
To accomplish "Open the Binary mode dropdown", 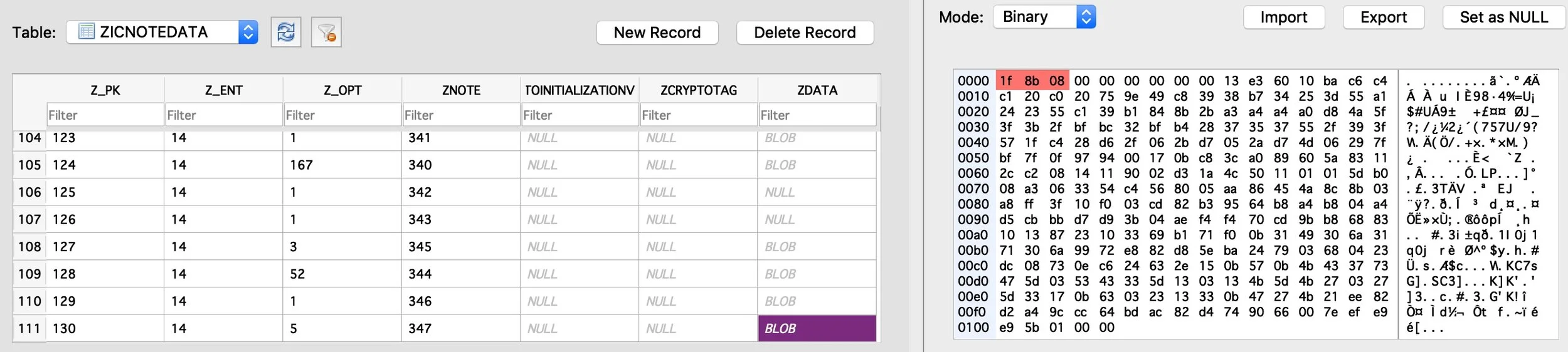I will point(1044,17).
